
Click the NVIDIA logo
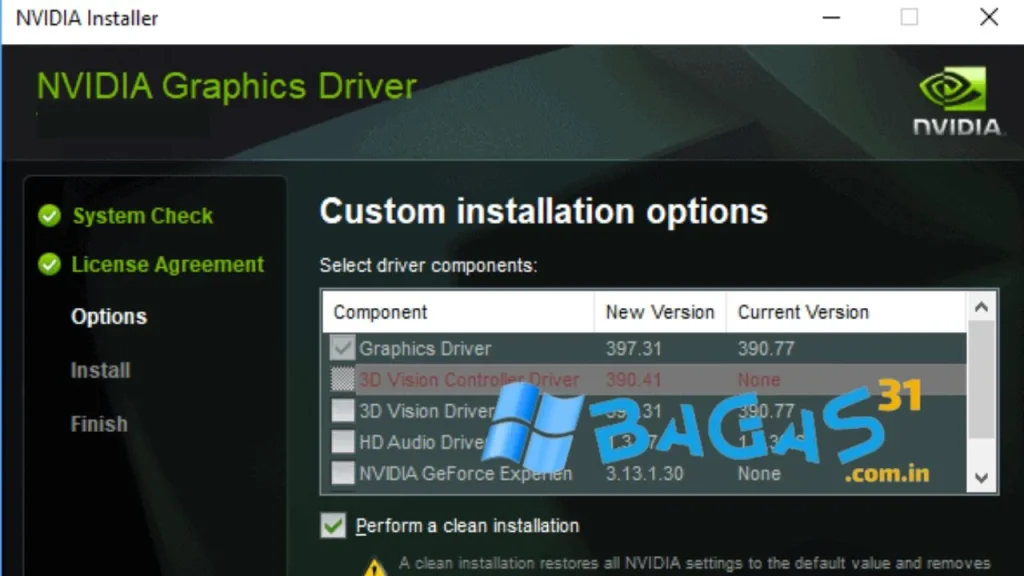956,100
